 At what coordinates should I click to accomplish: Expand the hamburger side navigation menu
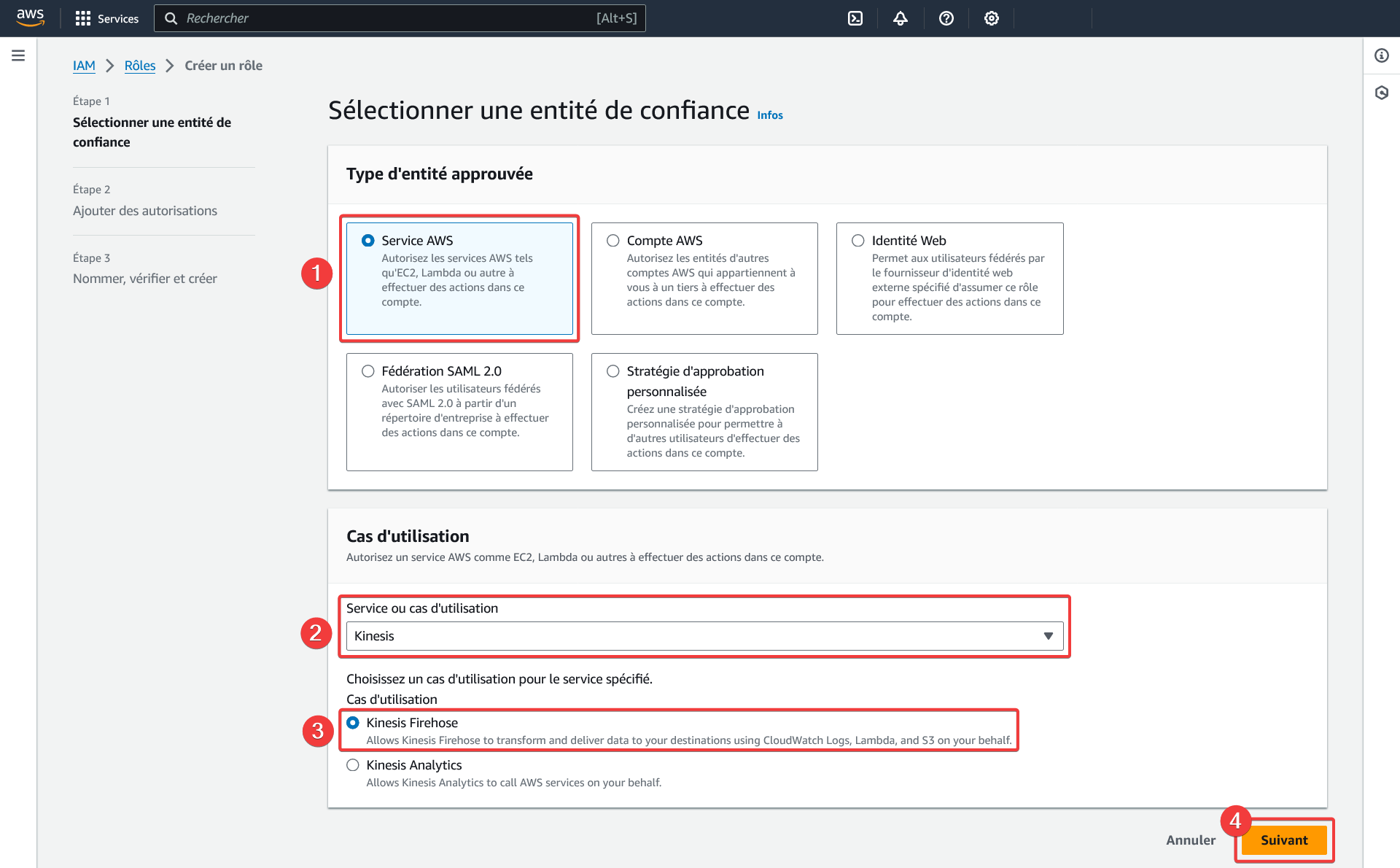coord(18,55)
